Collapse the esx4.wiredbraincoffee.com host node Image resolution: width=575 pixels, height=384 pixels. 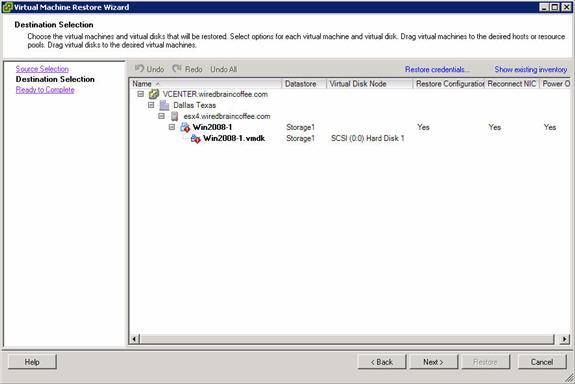pos(161,116)
